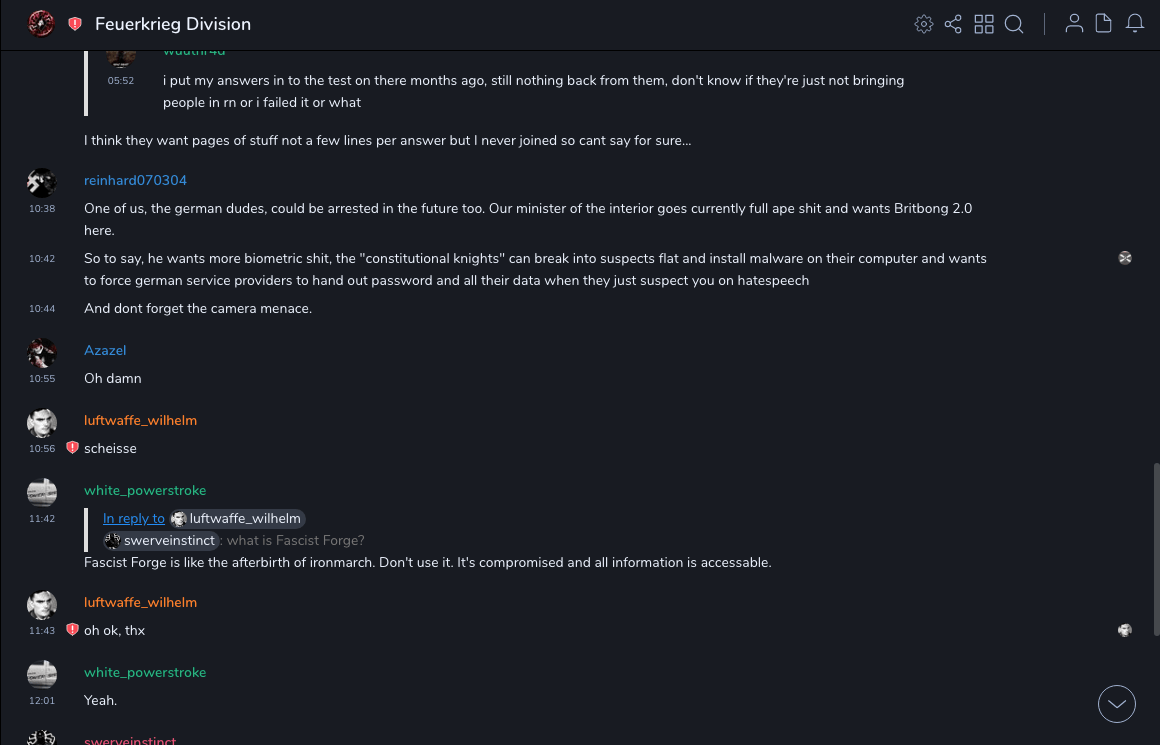Click the reinhard070304 username
Image resolution: width=1160 pixels, height=745 pixels.
[x=135, y=180]
